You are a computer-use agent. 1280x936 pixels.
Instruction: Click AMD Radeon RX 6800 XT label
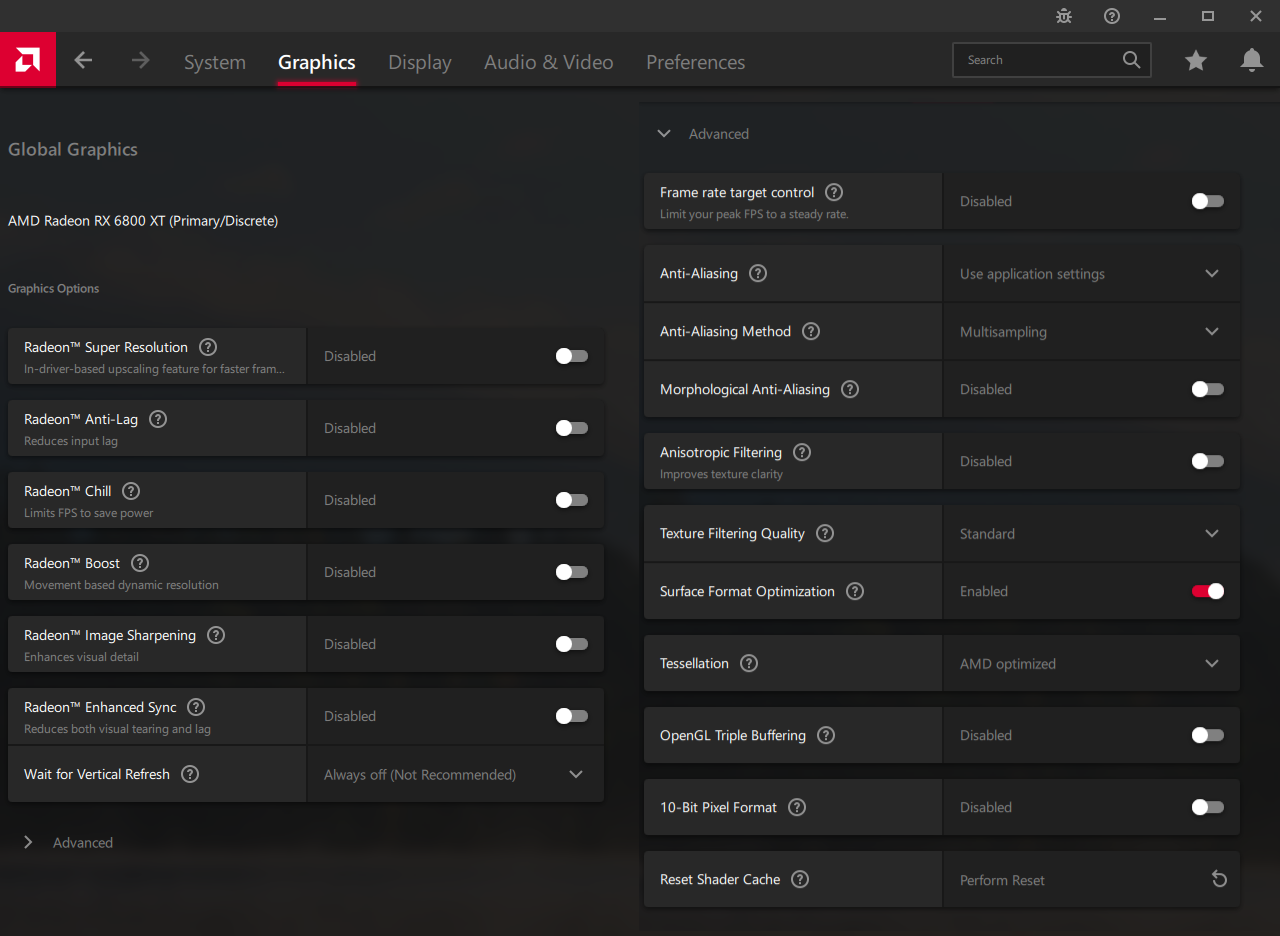tap(143, 221)
